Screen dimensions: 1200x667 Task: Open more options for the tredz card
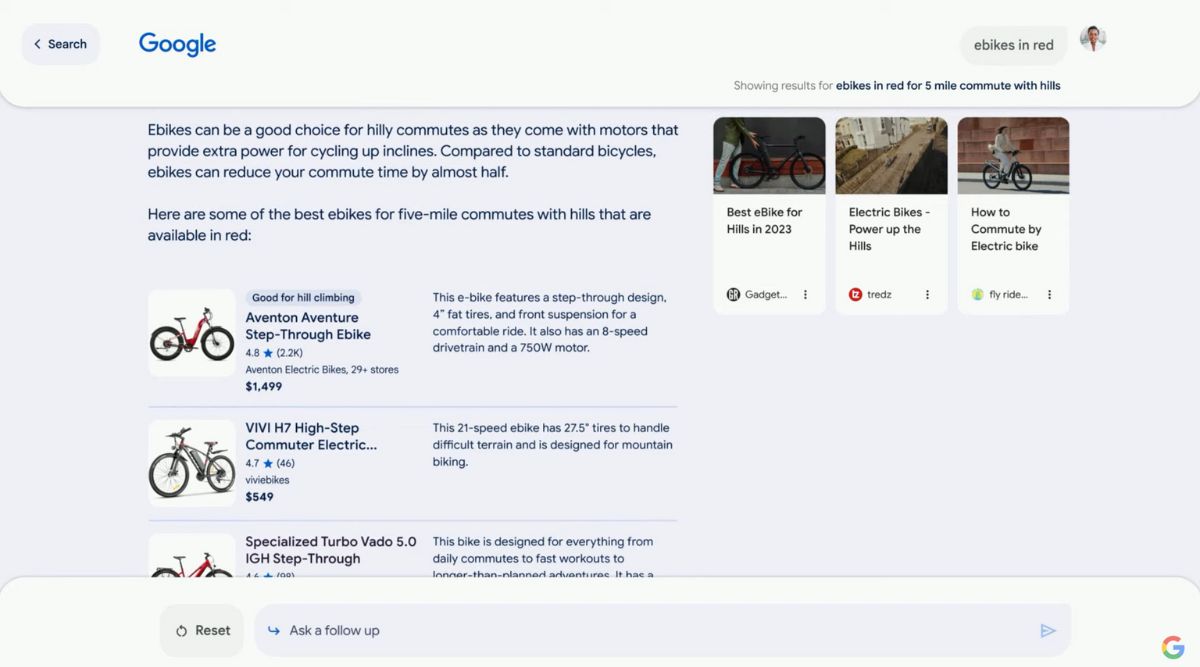927,295
